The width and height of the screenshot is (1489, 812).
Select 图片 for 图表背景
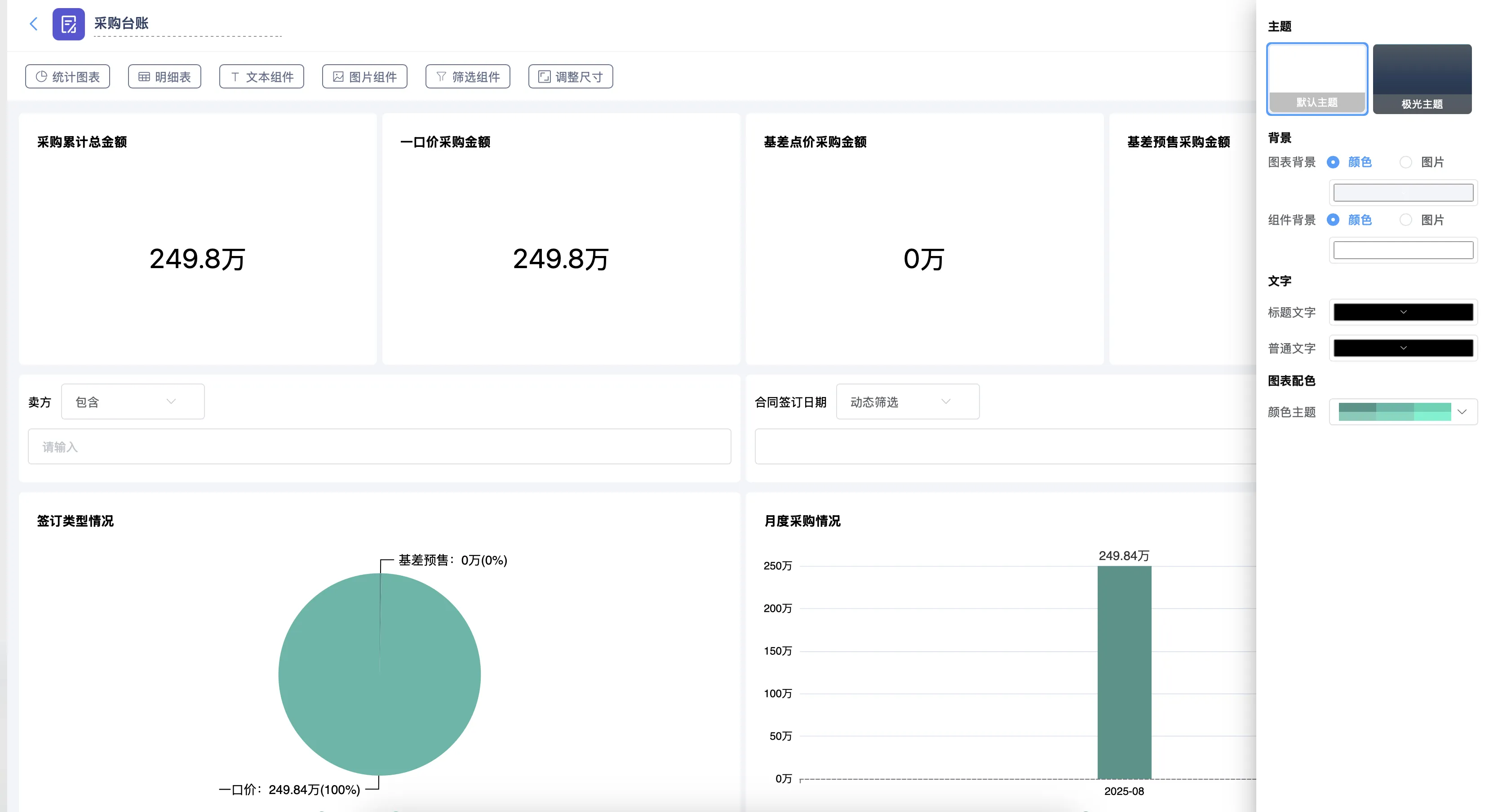coord(1406,163)
